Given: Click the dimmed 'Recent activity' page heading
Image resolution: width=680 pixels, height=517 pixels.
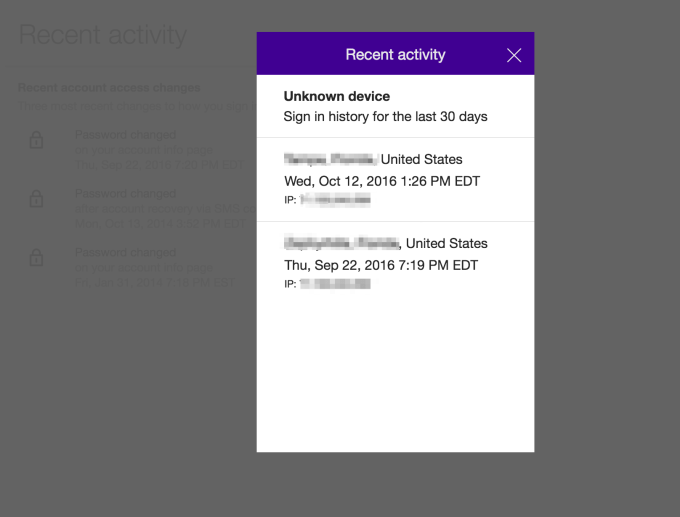Looking at the screenshot, I should [103, 36].
